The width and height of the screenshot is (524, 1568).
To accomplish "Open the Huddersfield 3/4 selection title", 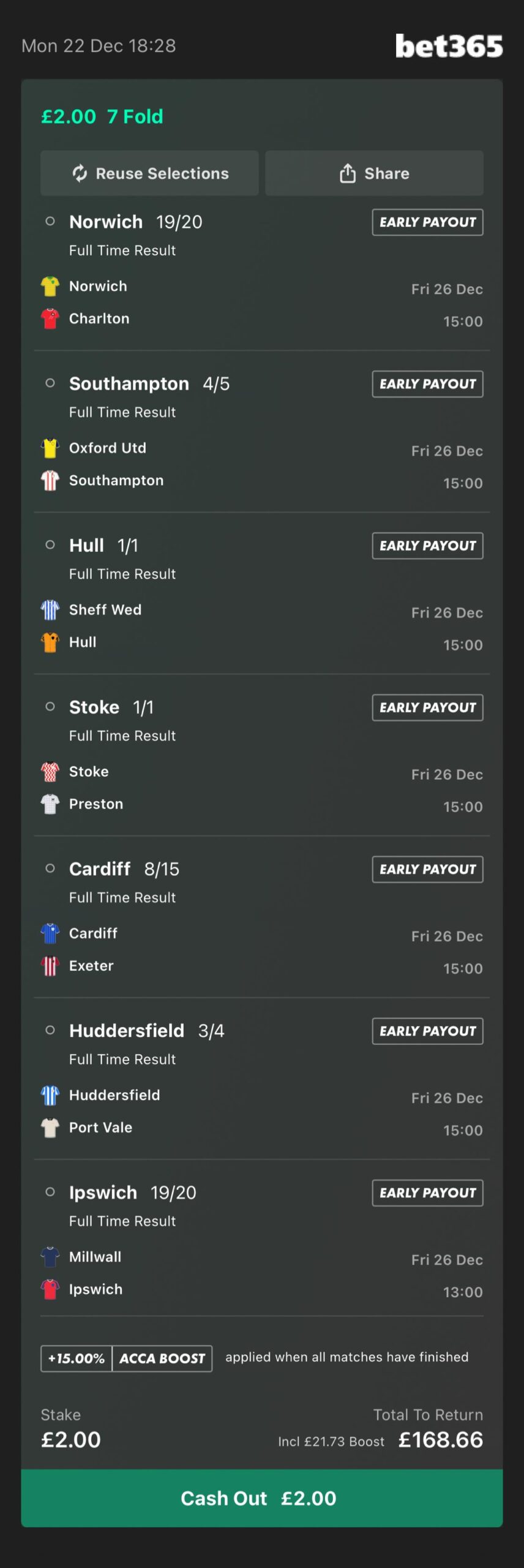I will pyautogui.click(x=147, y=1031).
